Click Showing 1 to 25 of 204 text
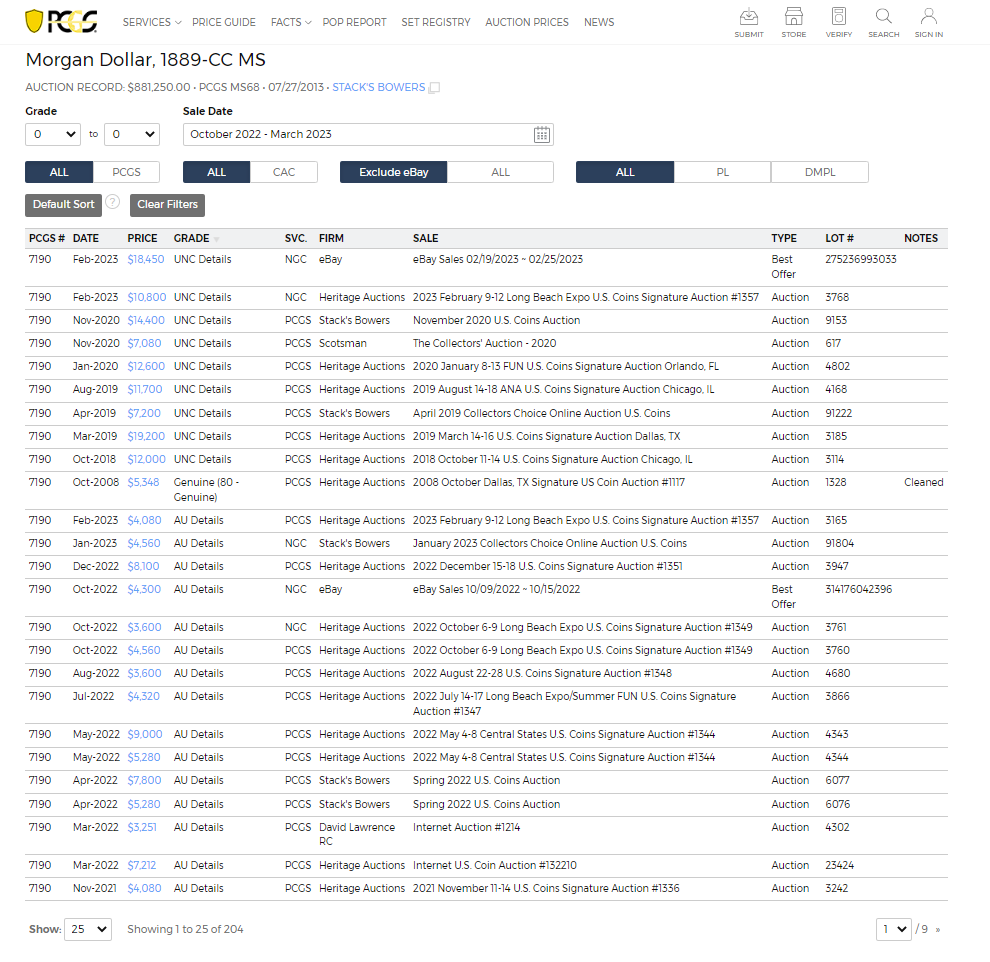990x962 pixels. (185, 929)
